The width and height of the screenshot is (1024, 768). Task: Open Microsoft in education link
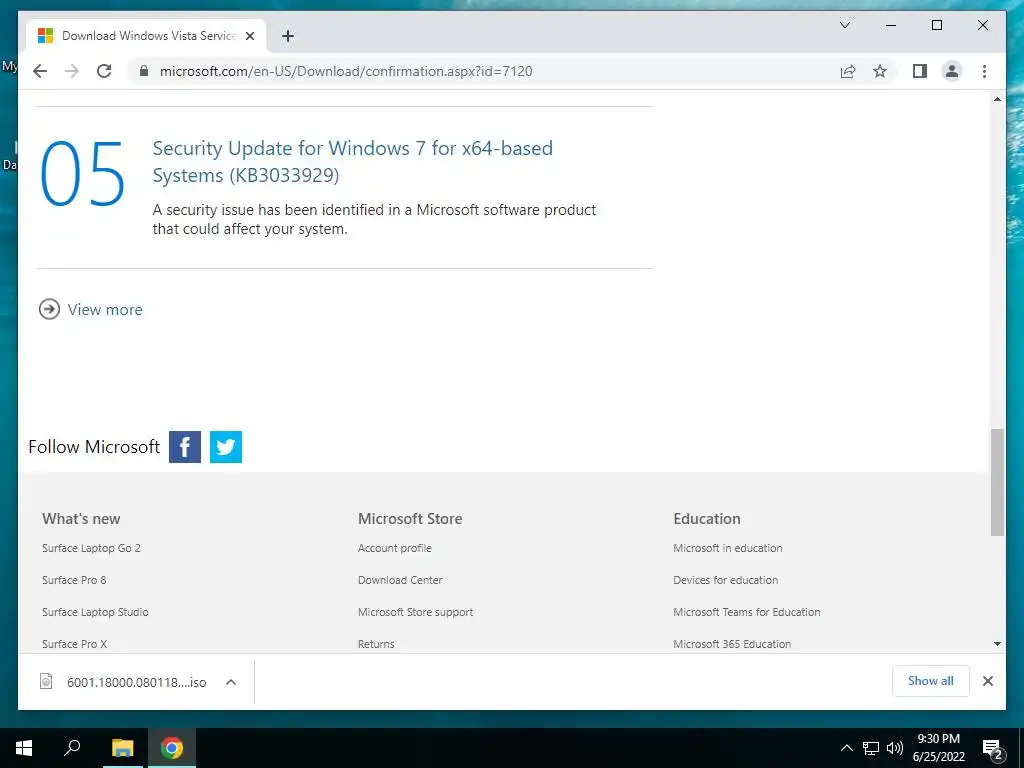point(728,548)
